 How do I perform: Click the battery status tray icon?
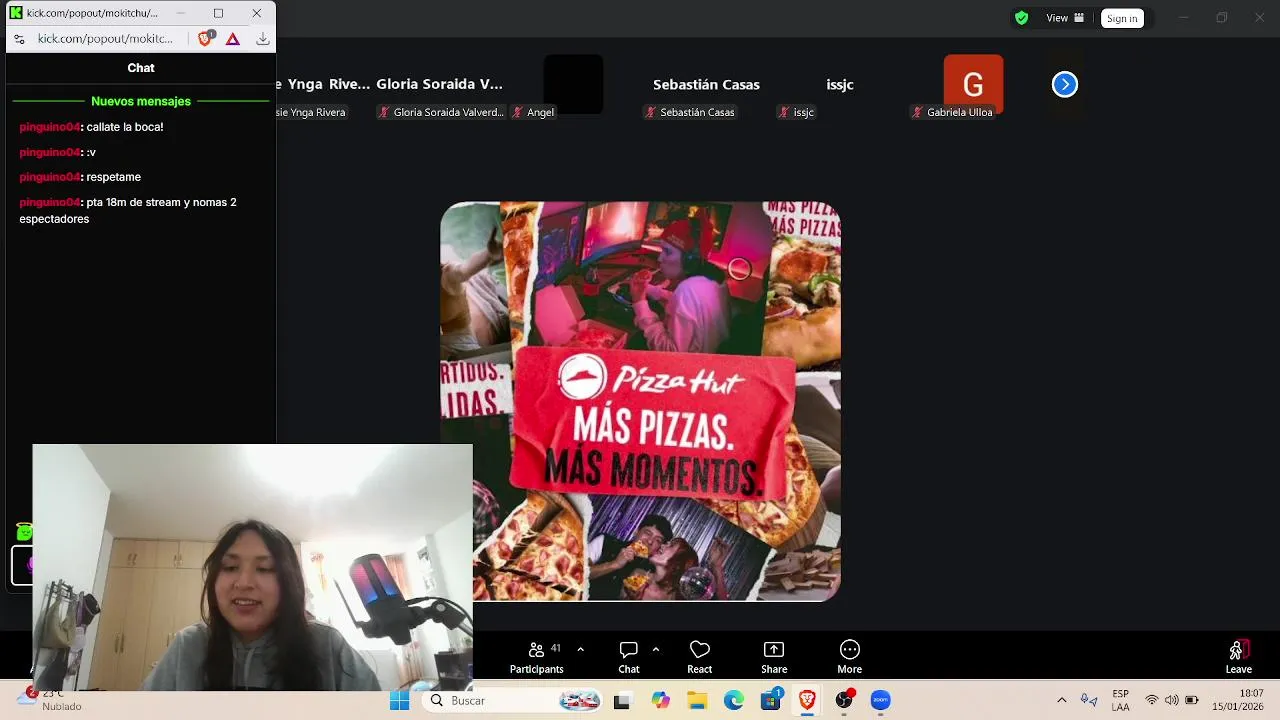(x=1192, y=701)
